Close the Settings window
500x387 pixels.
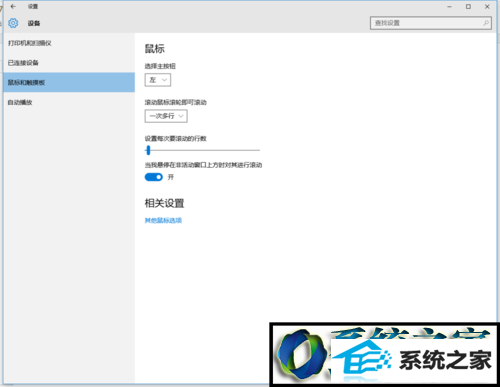click(x=487, y=6)
